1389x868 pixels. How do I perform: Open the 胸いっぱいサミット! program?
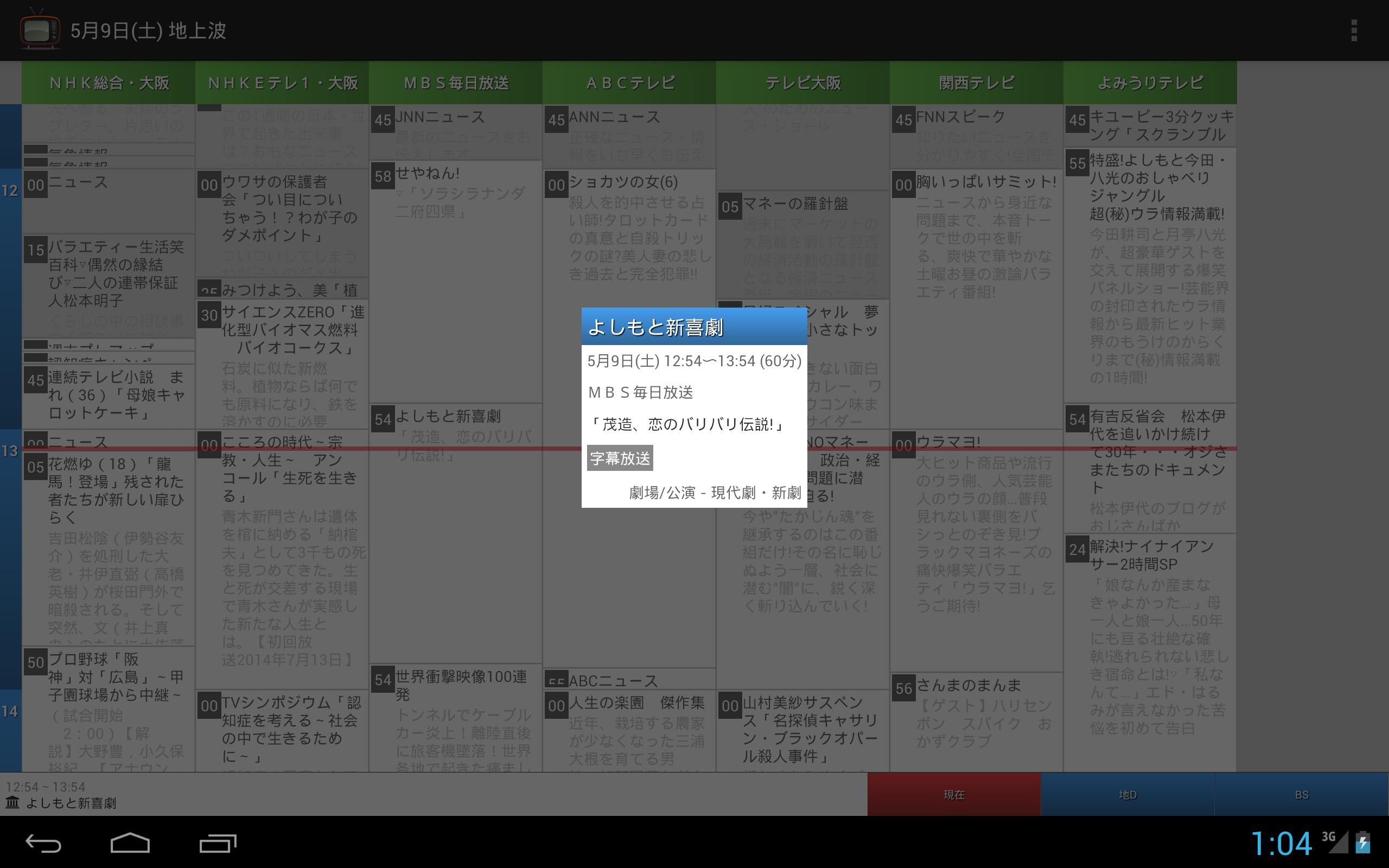coord(977,298)
